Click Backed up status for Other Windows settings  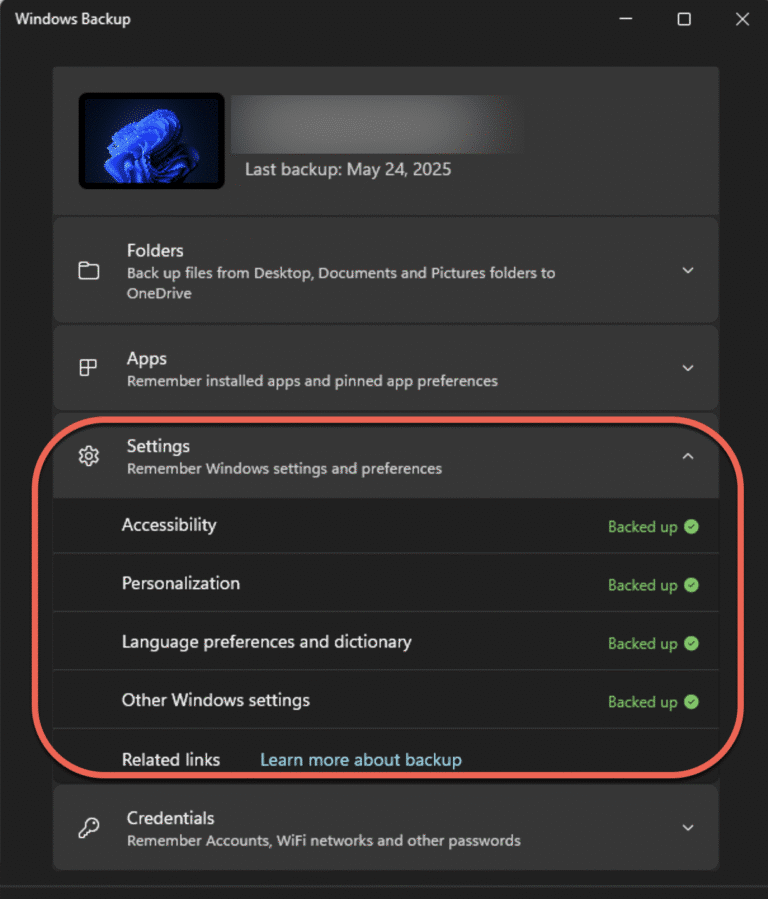[x=642, y=702]
